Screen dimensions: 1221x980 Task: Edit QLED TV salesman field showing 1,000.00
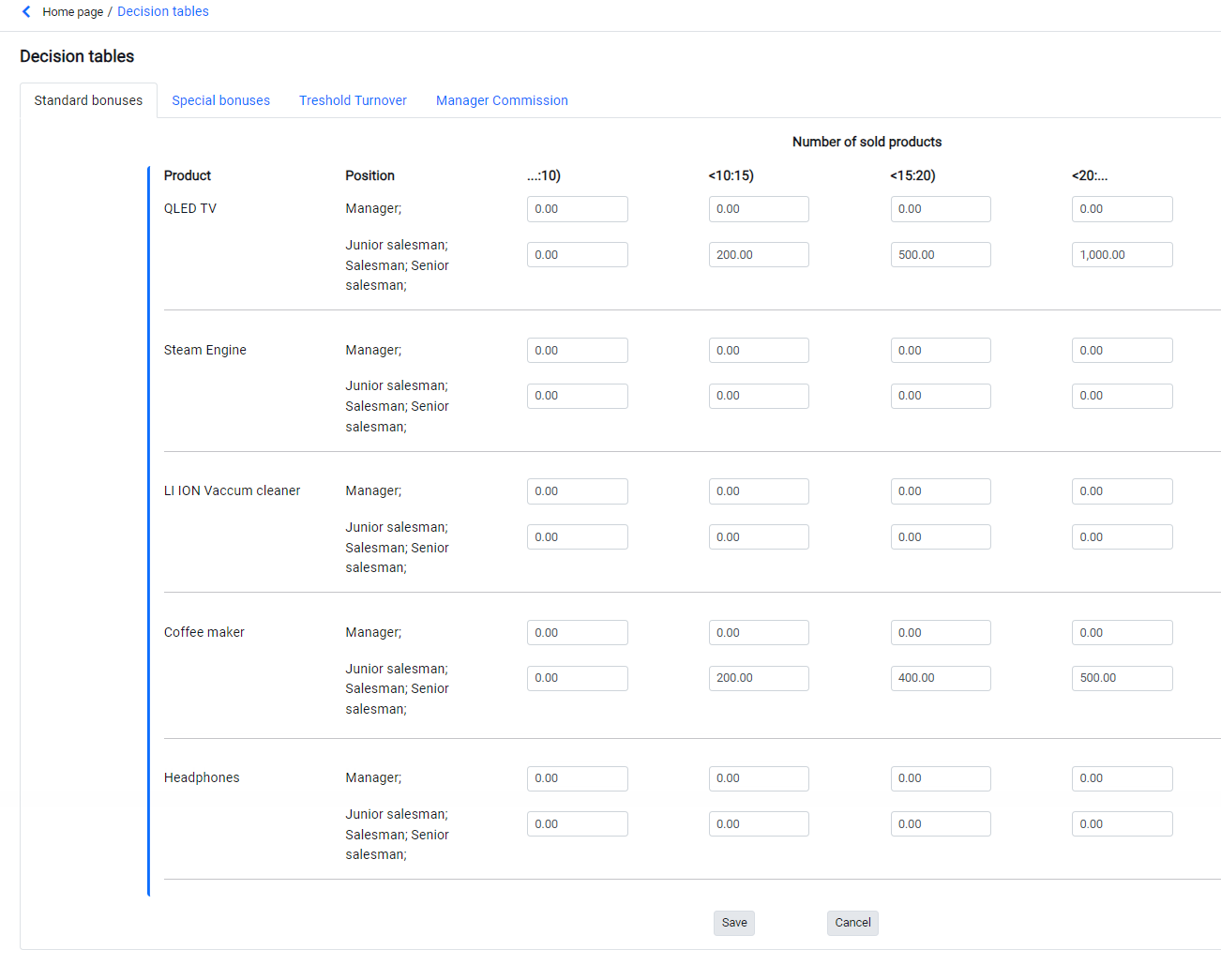pos(1123,255)
